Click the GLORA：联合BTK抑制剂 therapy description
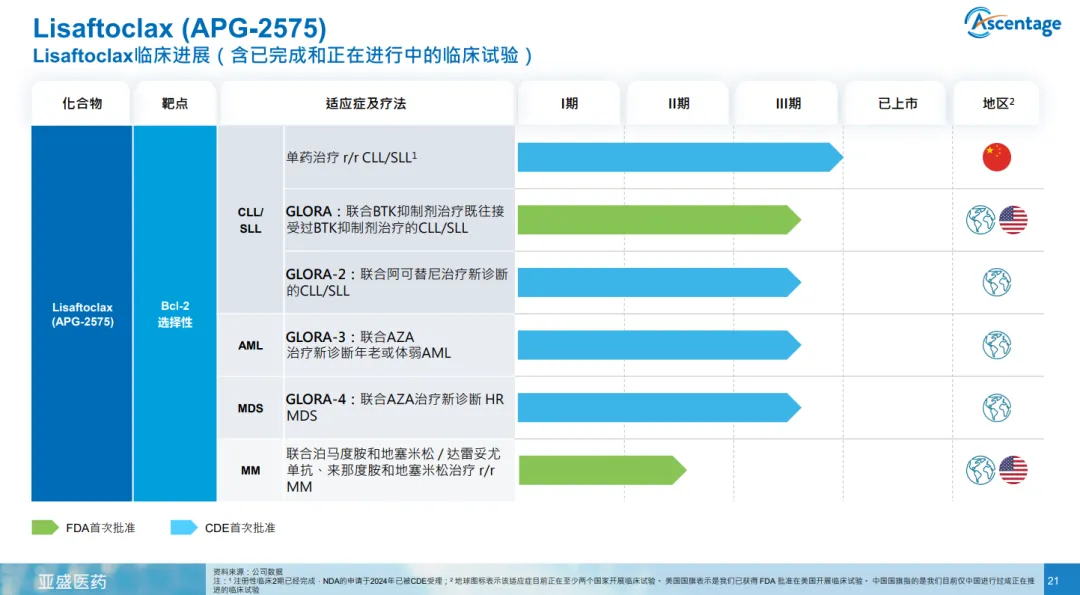 pos(395,220)
